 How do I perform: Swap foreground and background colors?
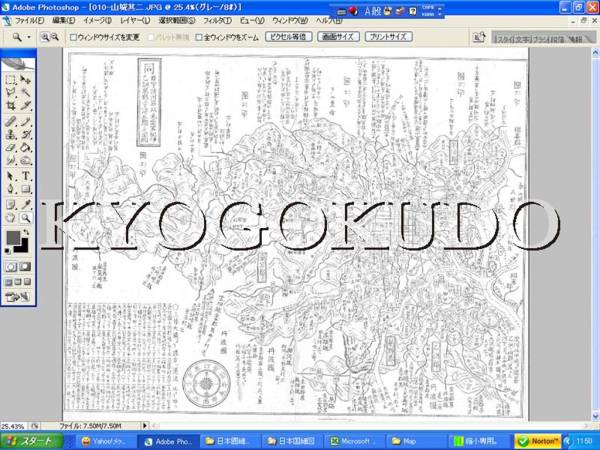pos(26,233)
